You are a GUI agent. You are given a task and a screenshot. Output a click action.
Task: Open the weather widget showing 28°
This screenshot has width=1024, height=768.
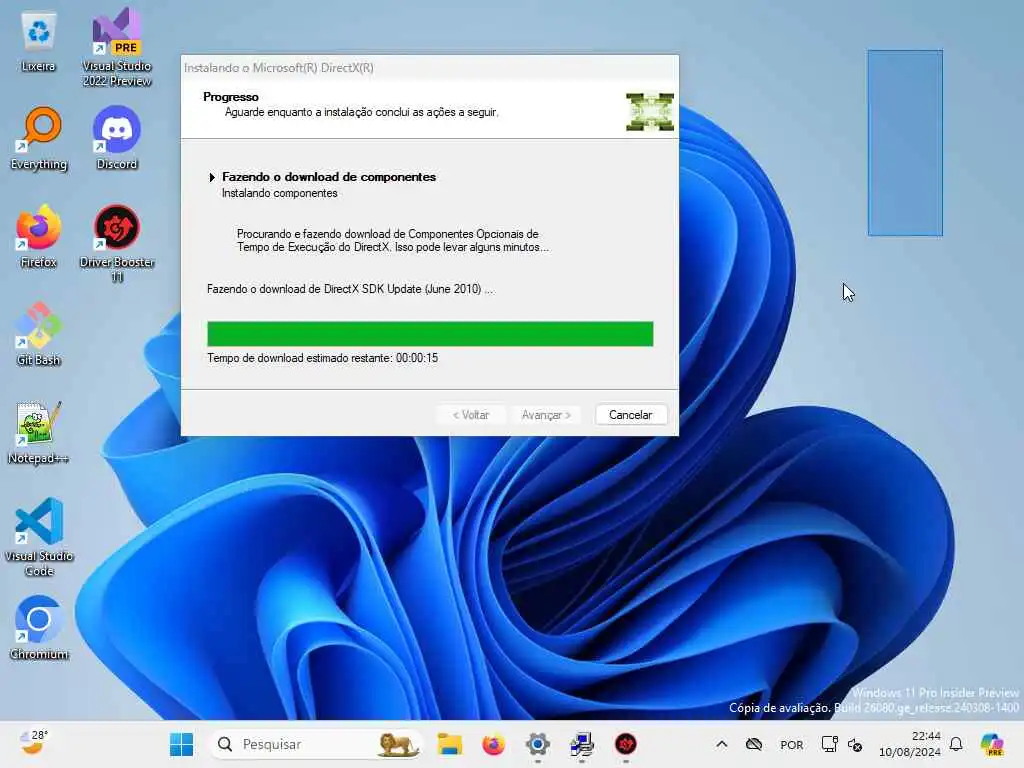[34, 743]
